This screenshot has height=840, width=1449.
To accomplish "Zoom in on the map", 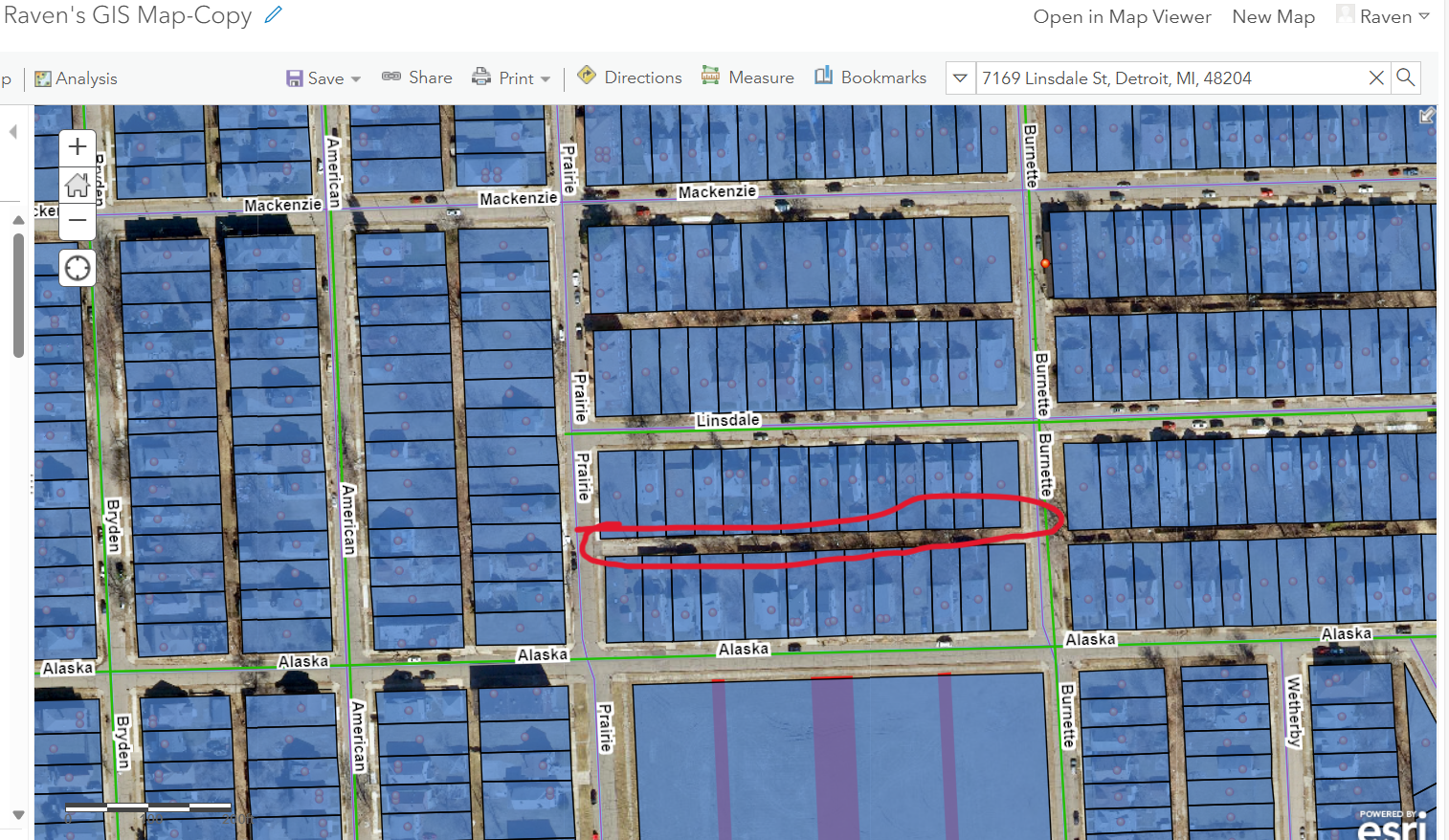I will (78, 147).
